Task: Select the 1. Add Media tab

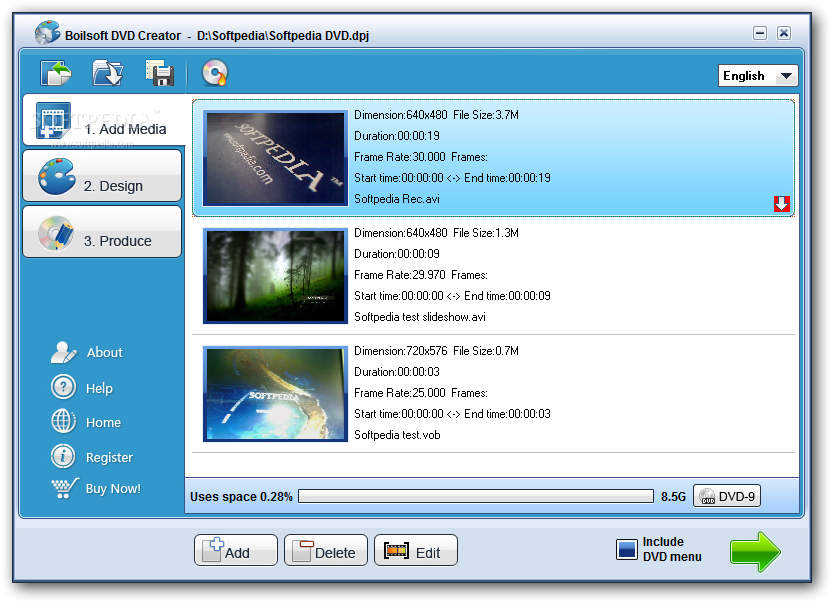Action: point(103,120)
